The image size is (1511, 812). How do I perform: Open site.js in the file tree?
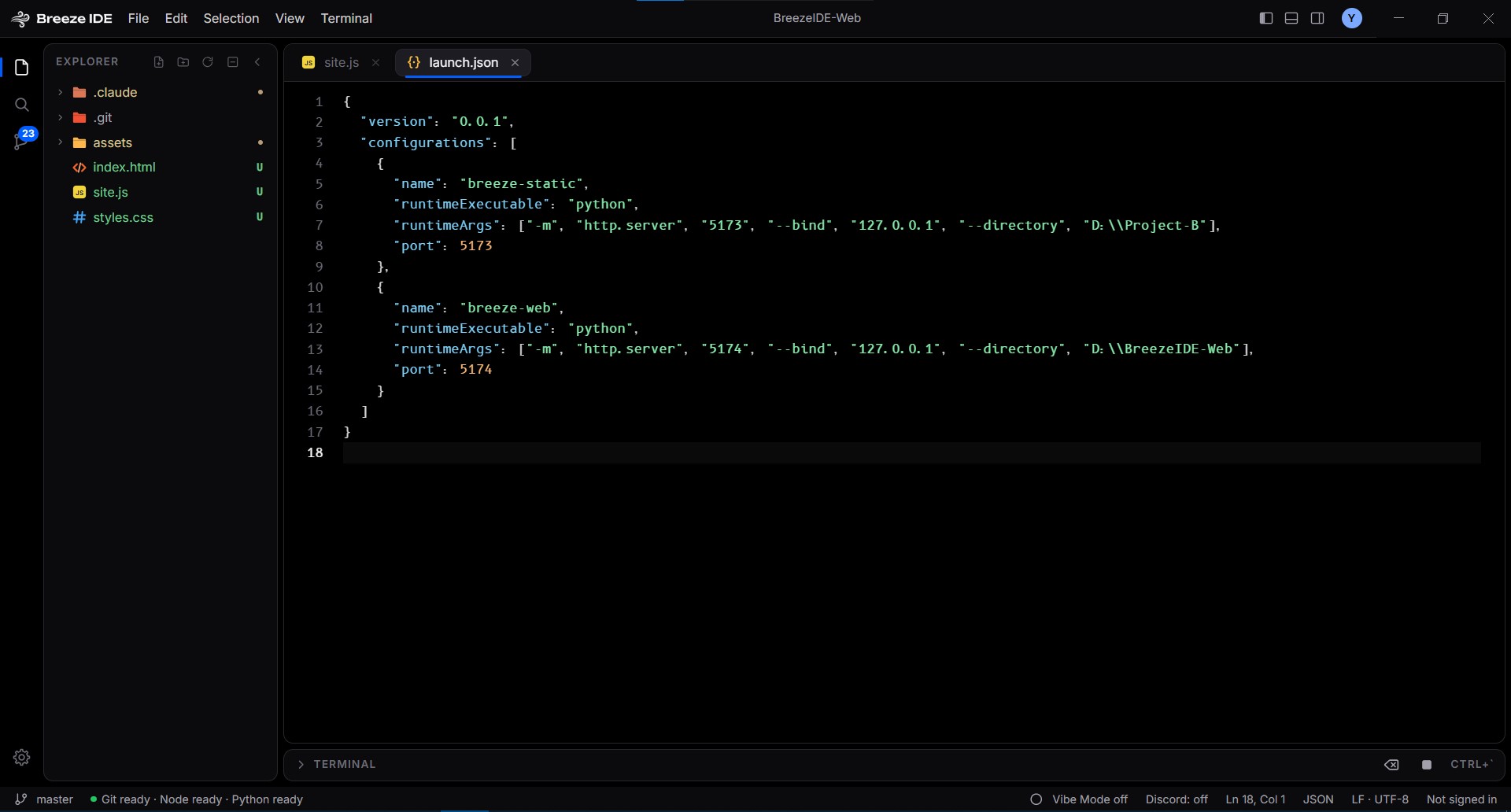pyautogui.click(x=160, y=192)
